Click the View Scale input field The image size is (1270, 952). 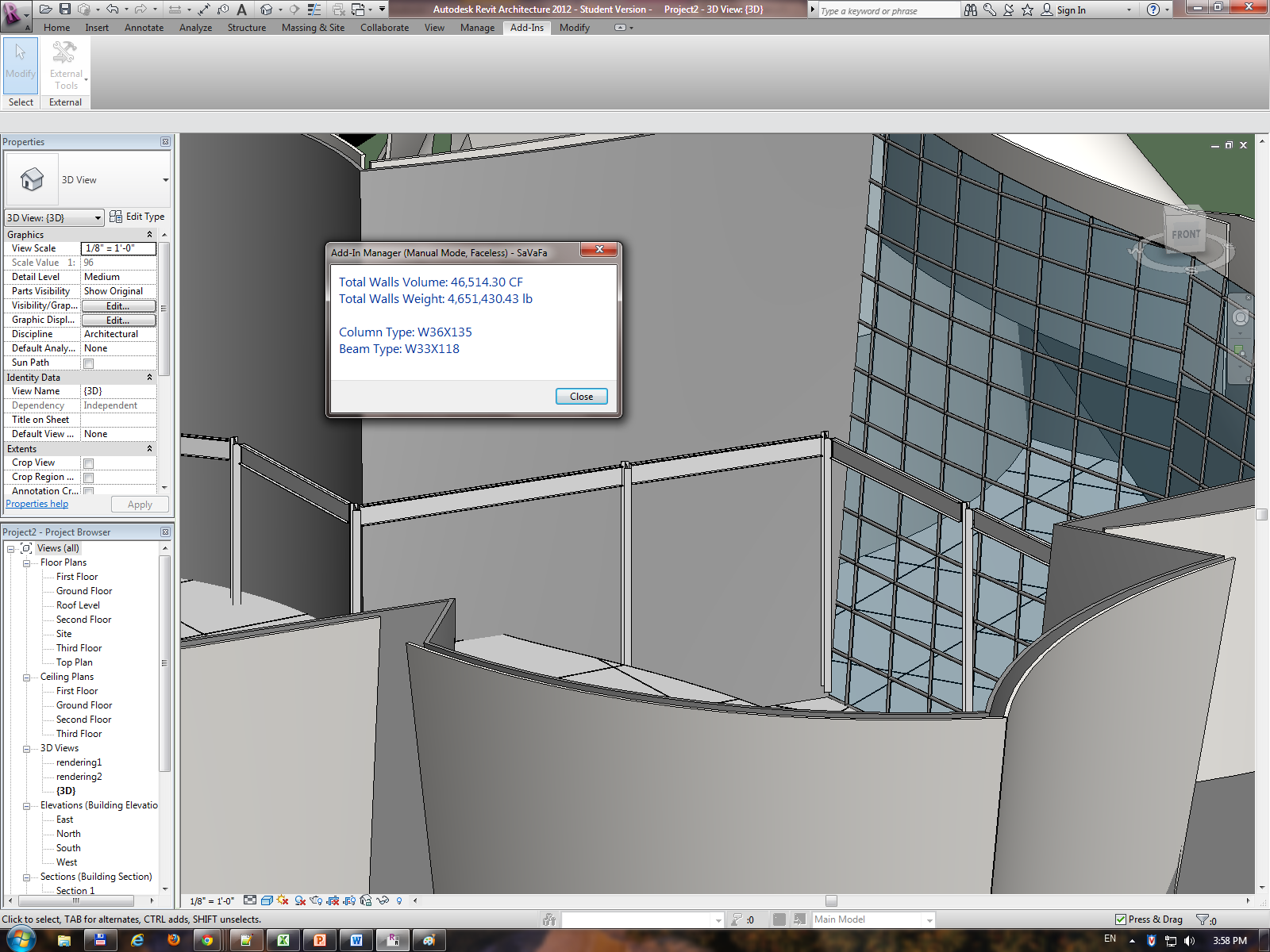pyautogui.click(x=119, y=248)
